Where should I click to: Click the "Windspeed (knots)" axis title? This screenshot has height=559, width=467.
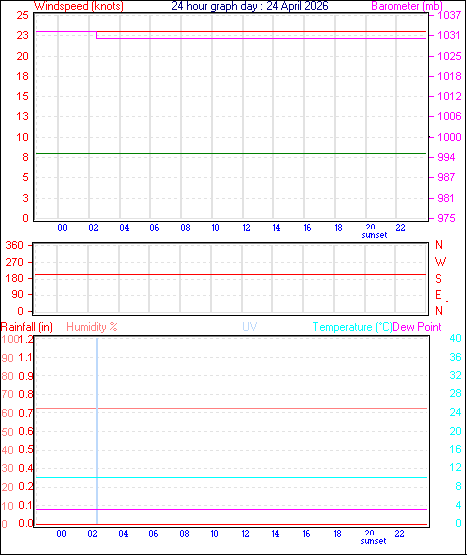79,6
